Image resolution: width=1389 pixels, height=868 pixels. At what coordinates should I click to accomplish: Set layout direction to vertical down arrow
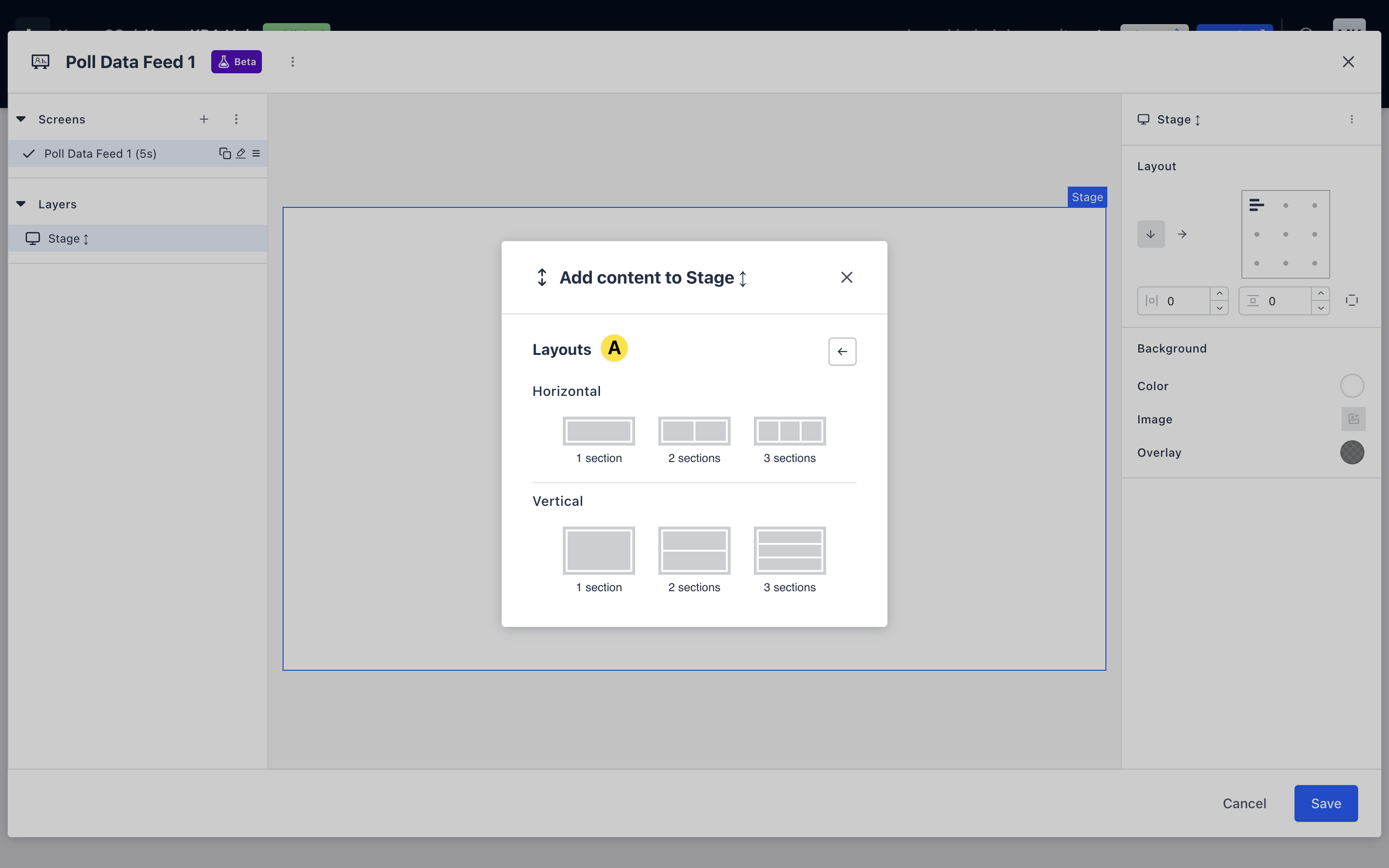(x=1151, y=234)
